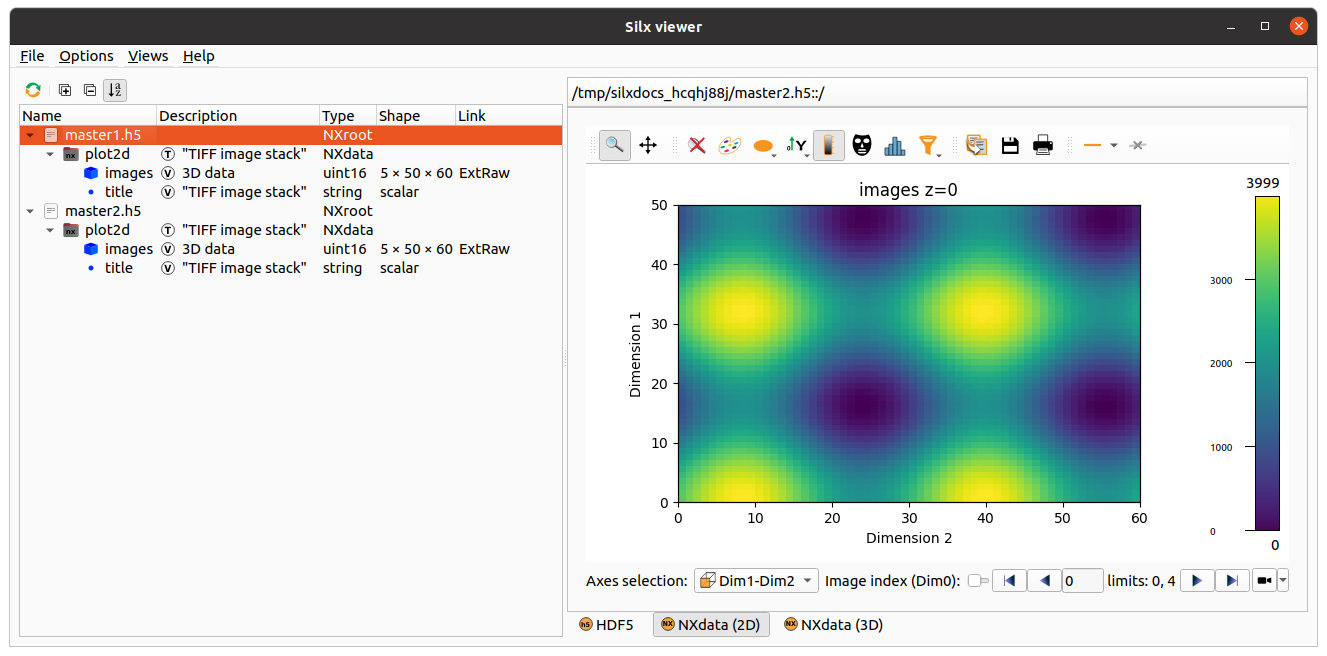Print the plot using printer icon
Viewport: 1327px width, 656px height.
pyautogui.click(x=1043, y=146)
